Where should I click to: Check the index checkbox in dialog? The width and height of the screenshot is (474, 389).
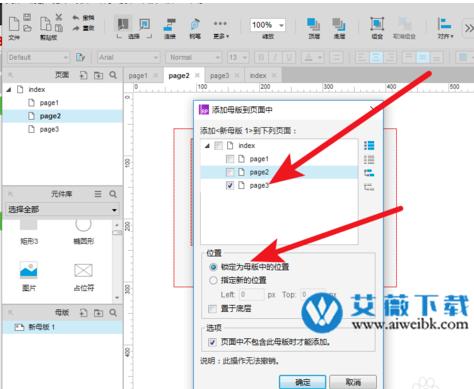click(x=218, y=146)
